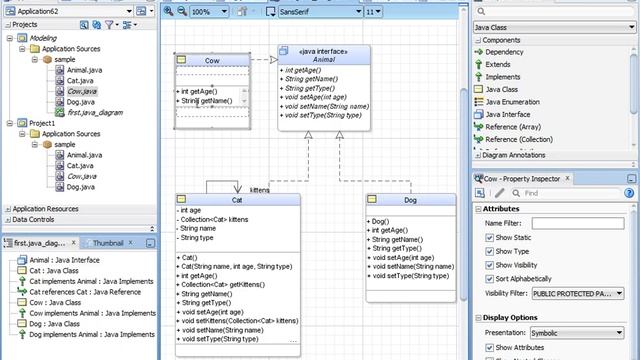Toggle the Sort Alphabetically checkbox
The width and height of the screenshot is (640, 360).
489,279
